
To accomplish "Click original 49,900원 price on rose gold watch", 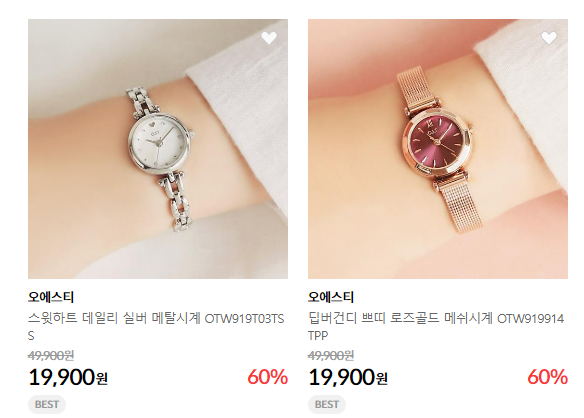I will 331,355.
